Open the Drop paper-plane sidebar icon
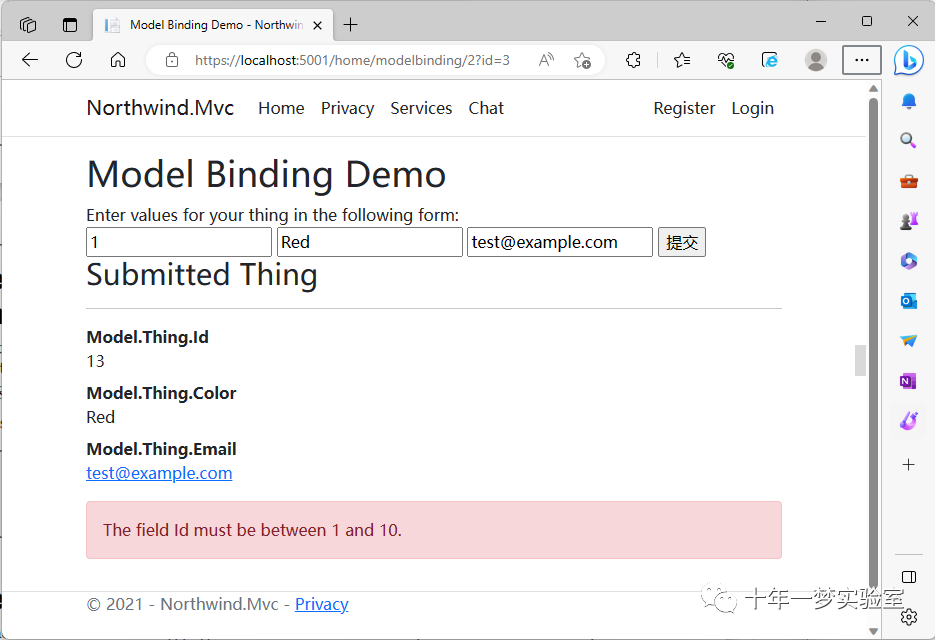Viewport: 935px width, 640px height. click(x=908, y=341)
